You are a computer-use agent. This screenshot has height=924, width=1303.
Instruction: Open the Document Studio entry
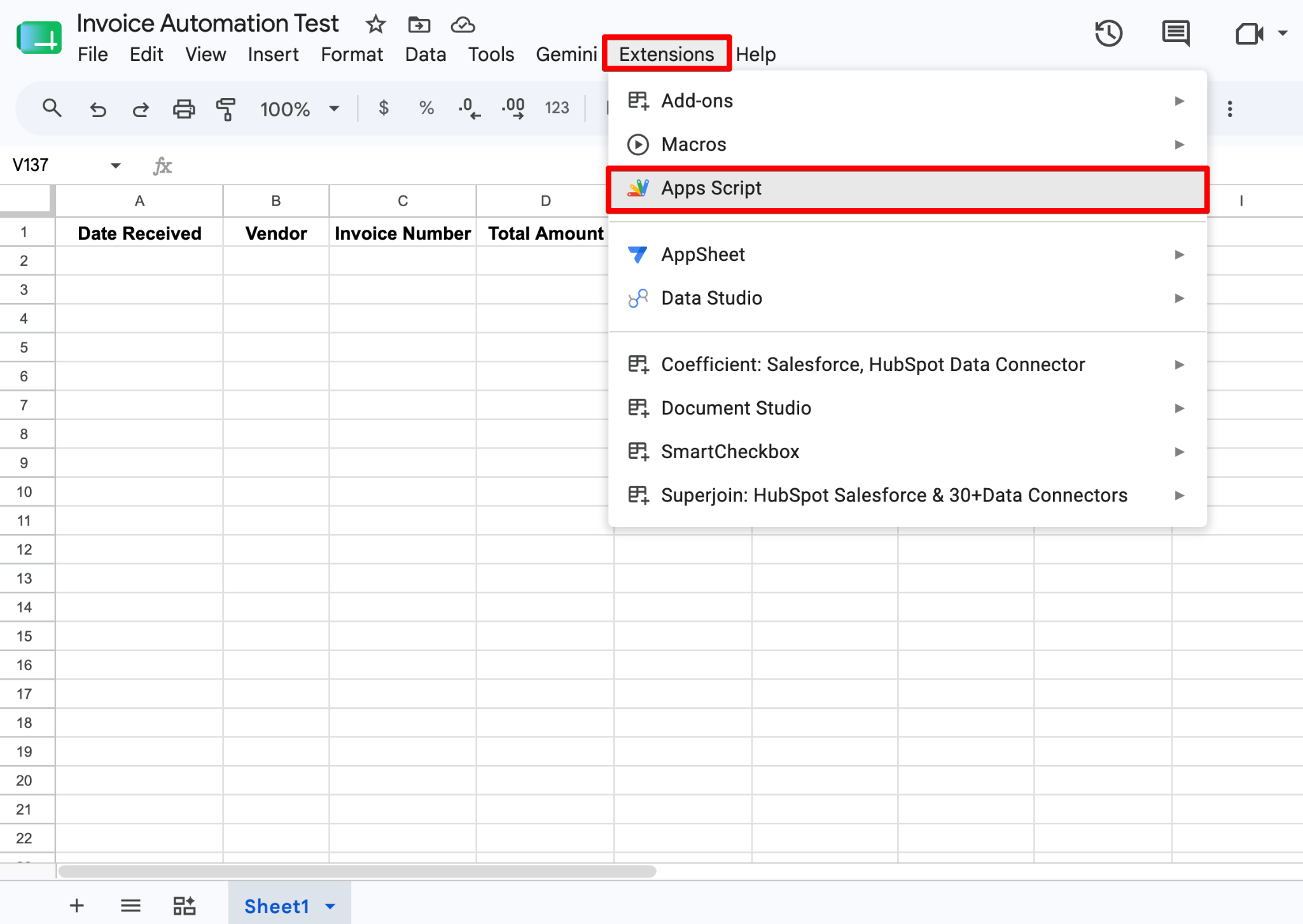[x=907, y=408]
